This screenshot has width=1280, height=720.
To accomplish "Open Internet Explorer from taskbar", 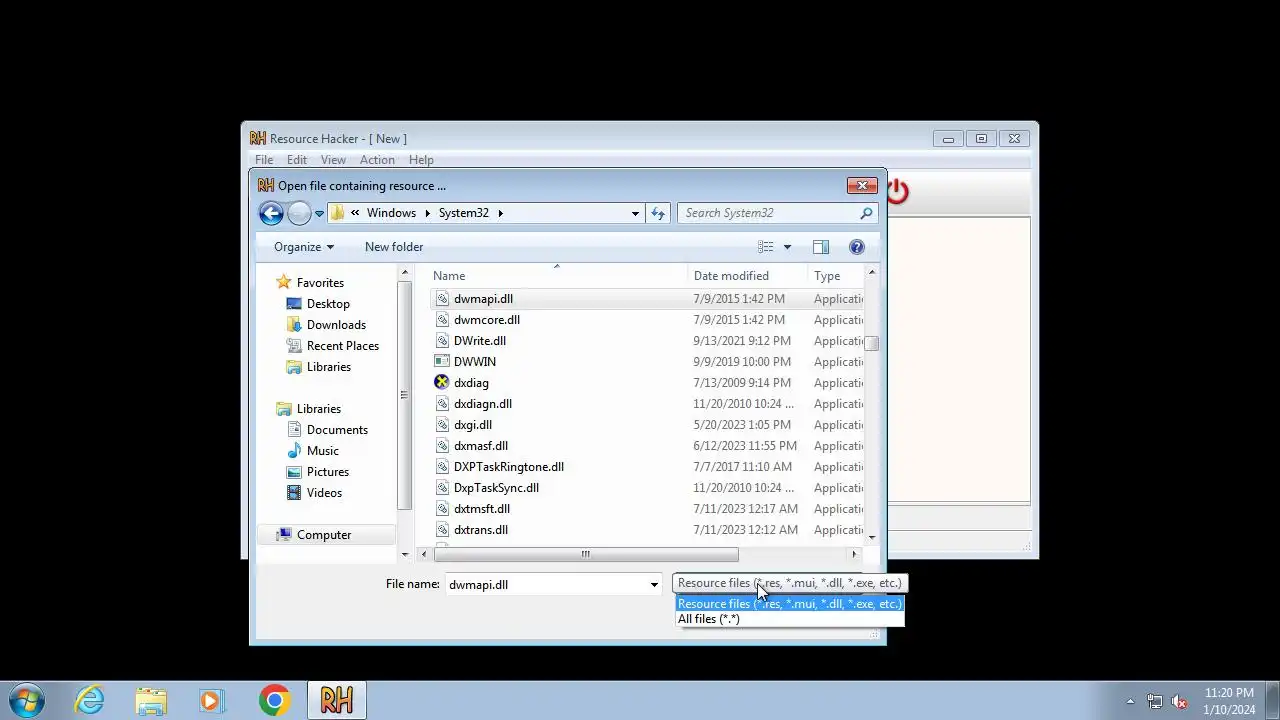I will [90, 700].
